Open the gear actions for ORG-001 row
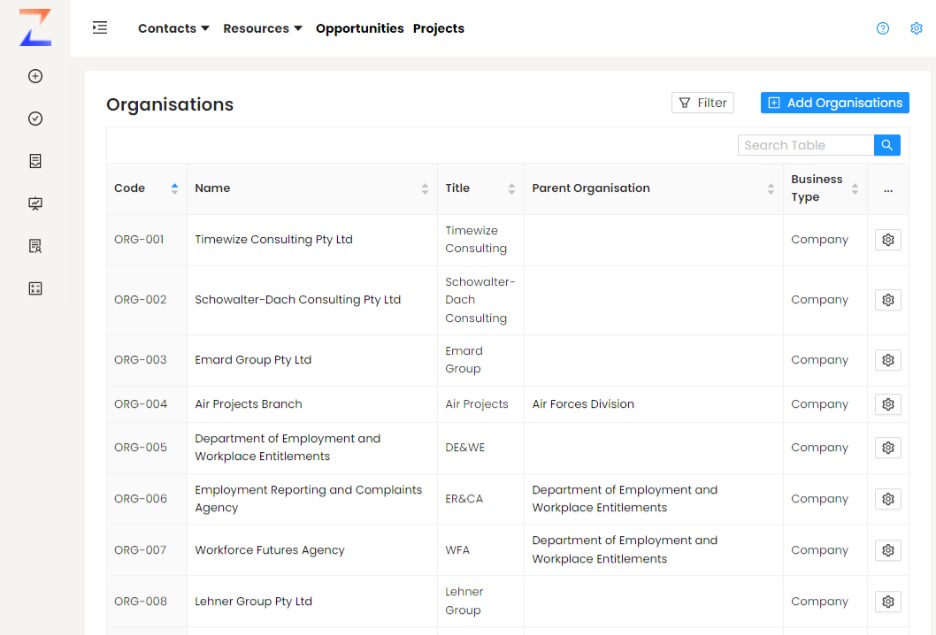936x635 pixels. point(887,240)
